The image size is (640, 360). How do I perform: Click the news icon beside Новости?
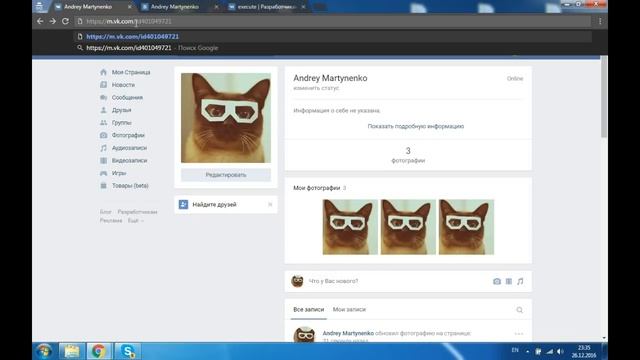[103, 85]
